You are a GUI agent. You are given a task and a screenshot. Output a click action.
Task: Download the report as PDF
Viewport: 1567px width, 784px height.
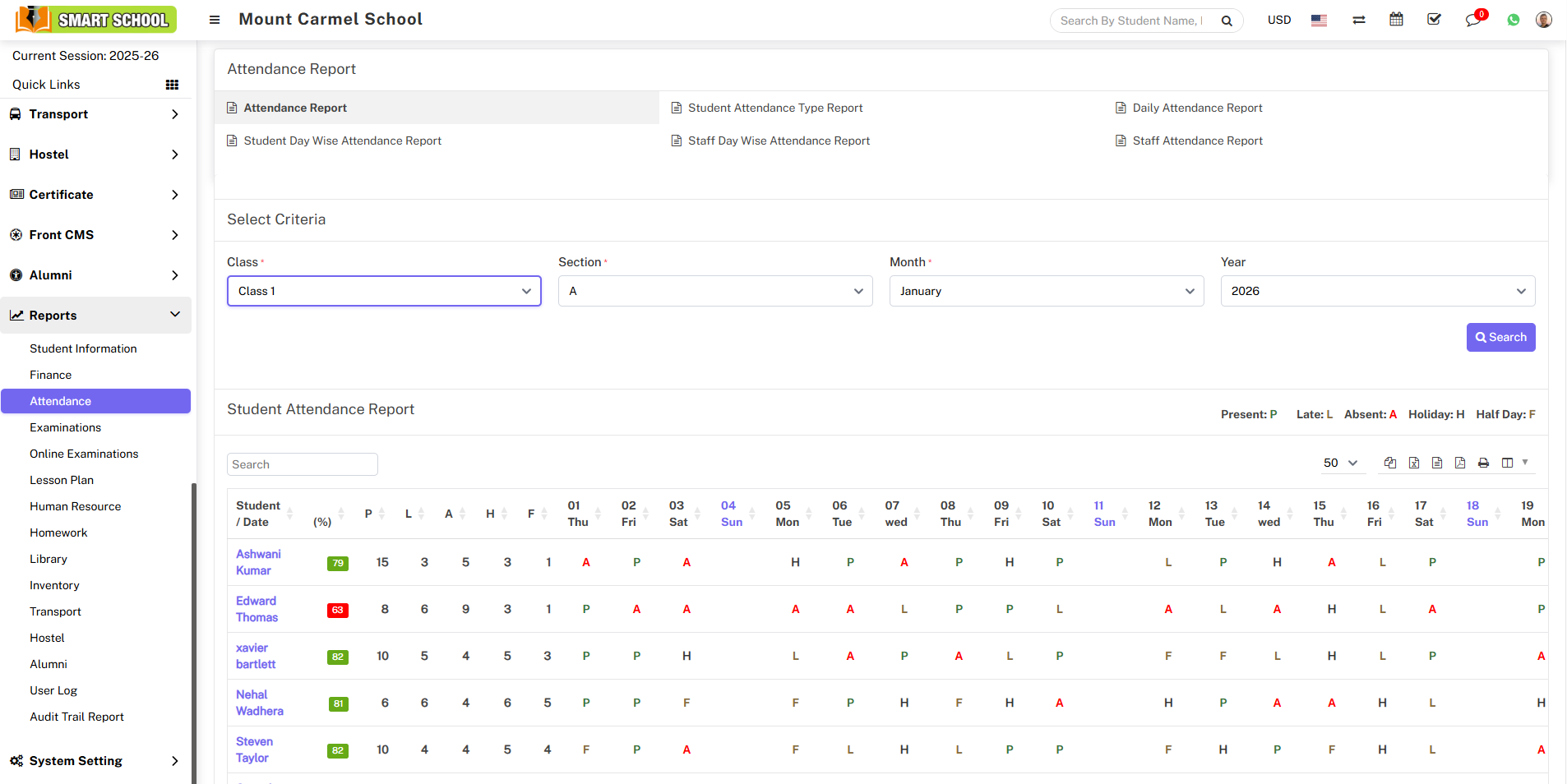coord(1460,463)
